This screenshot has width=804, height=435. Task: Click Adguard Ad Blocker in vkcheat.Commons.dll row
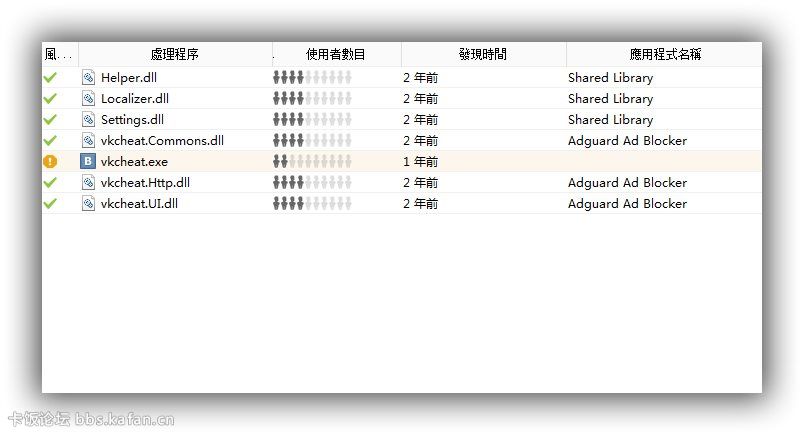(628, 141)
